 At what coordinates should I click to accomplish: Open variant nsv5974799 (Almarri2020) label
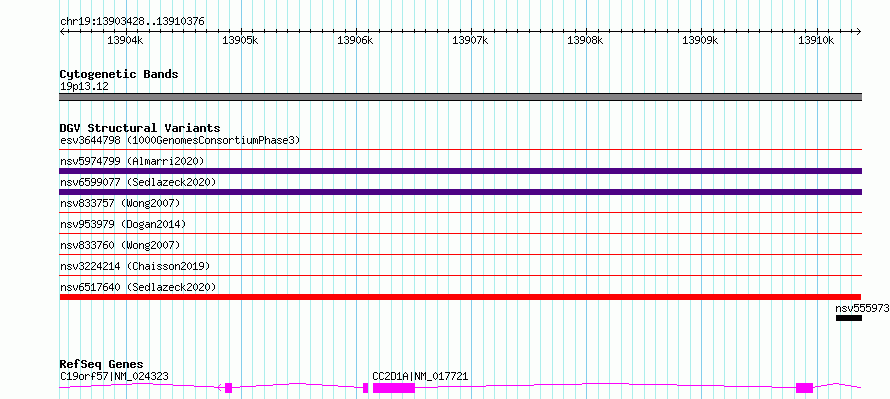pos(132,161)
